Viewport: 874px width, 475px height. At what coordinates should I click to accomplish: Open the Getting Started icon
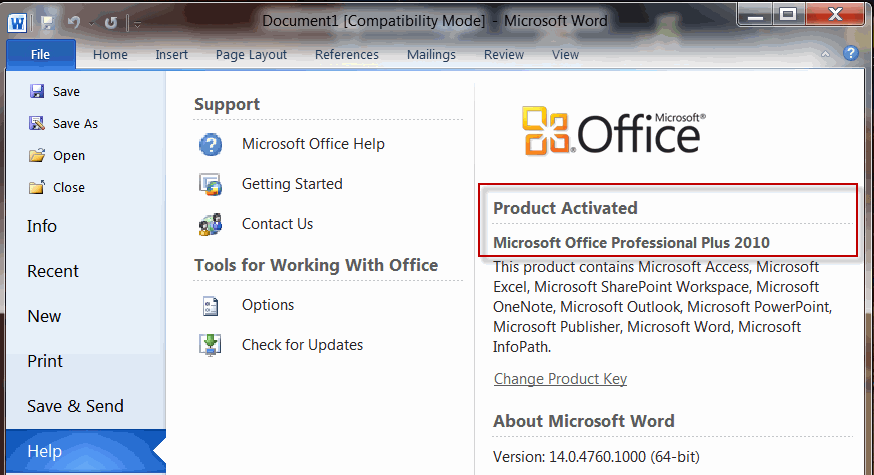coord(211,184)
